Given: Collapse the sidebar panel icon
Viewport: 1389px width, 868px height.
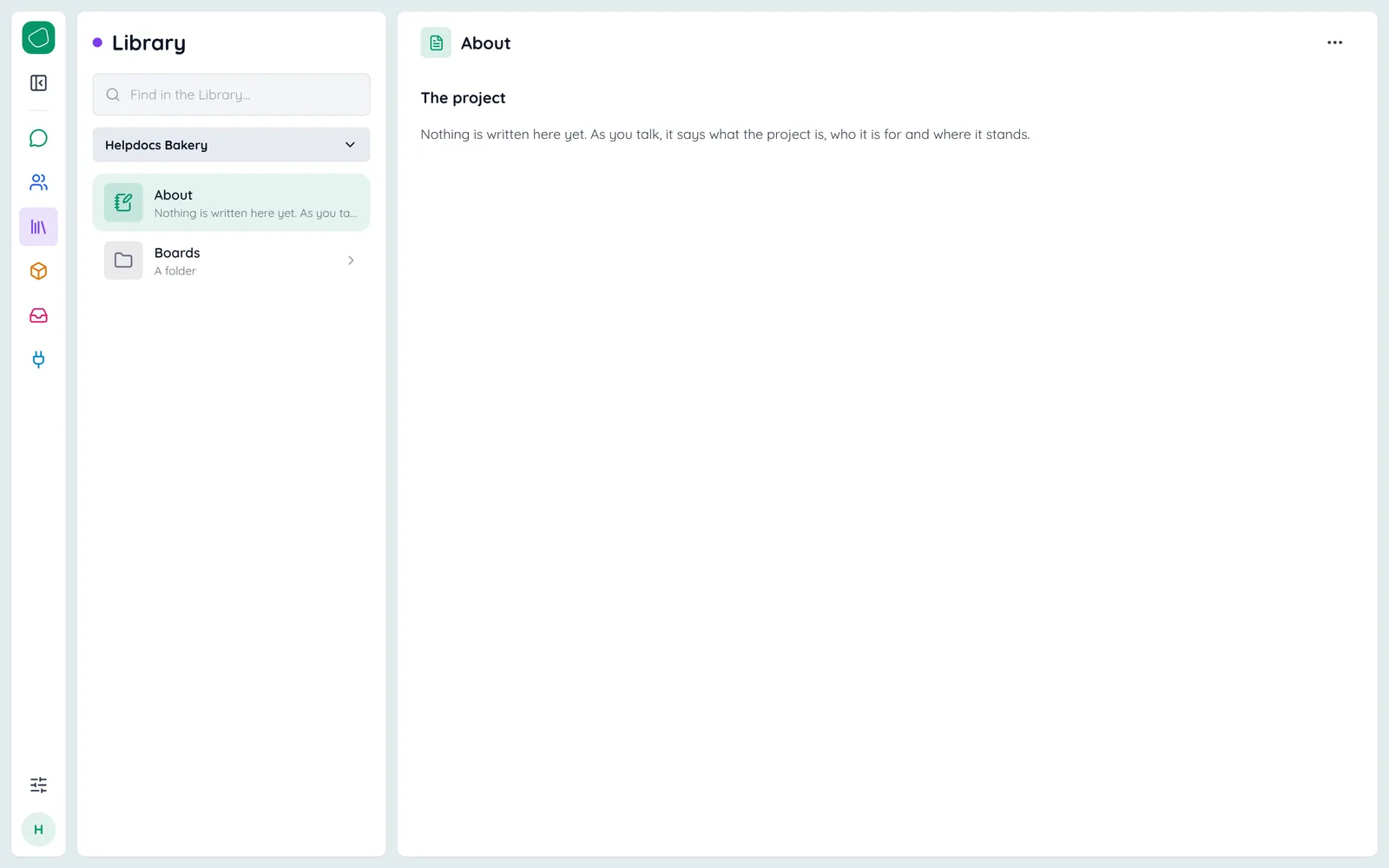Looking at the screenshot, I should 38,83.
